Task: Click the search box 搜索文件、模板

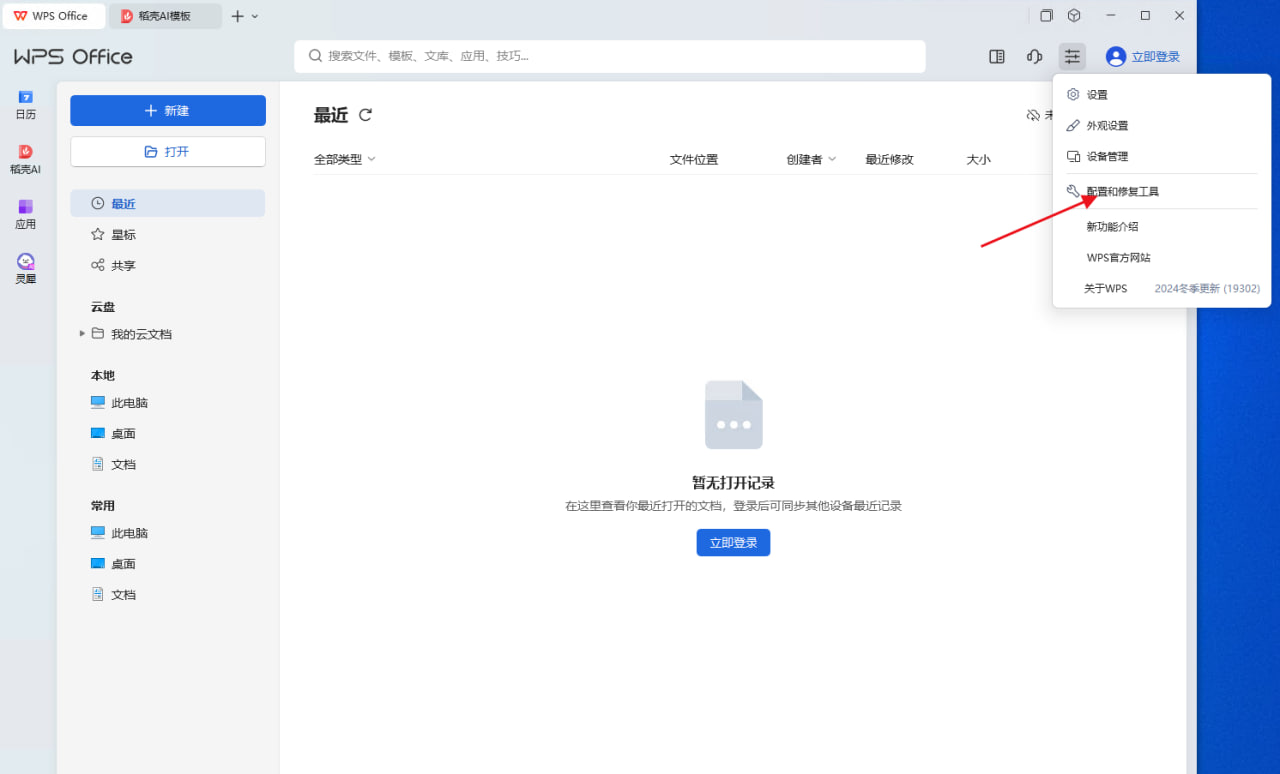Action: point(610,57)
